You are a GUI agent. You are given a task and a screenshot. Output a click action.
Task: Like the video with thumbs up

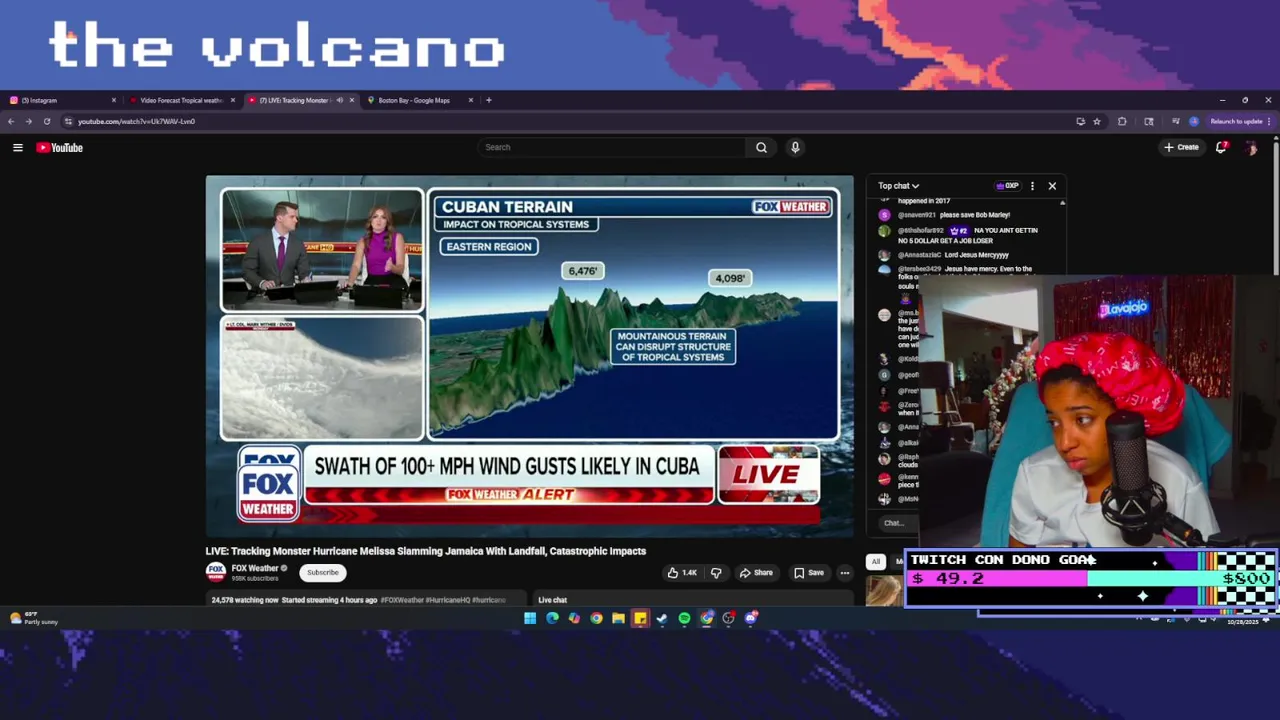tap(683, 573)
